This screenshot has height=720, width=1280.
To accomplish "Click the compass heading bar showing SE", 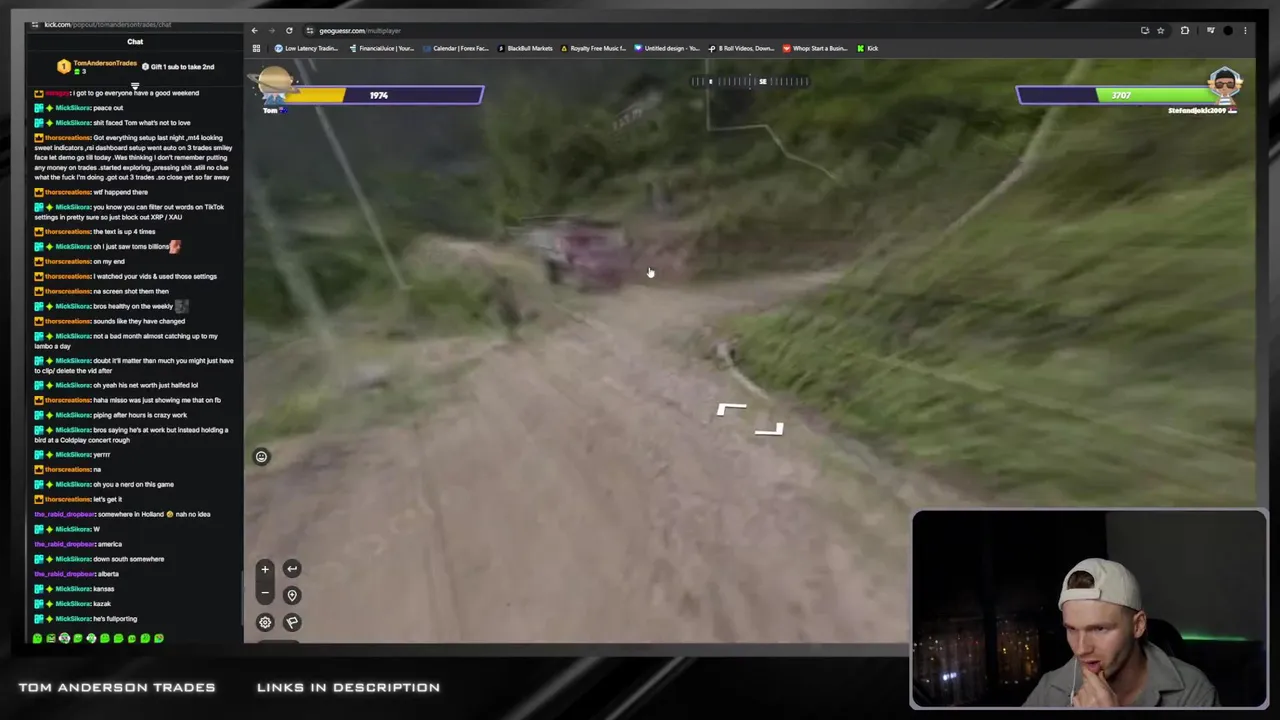I will click(x=751, y=81).
